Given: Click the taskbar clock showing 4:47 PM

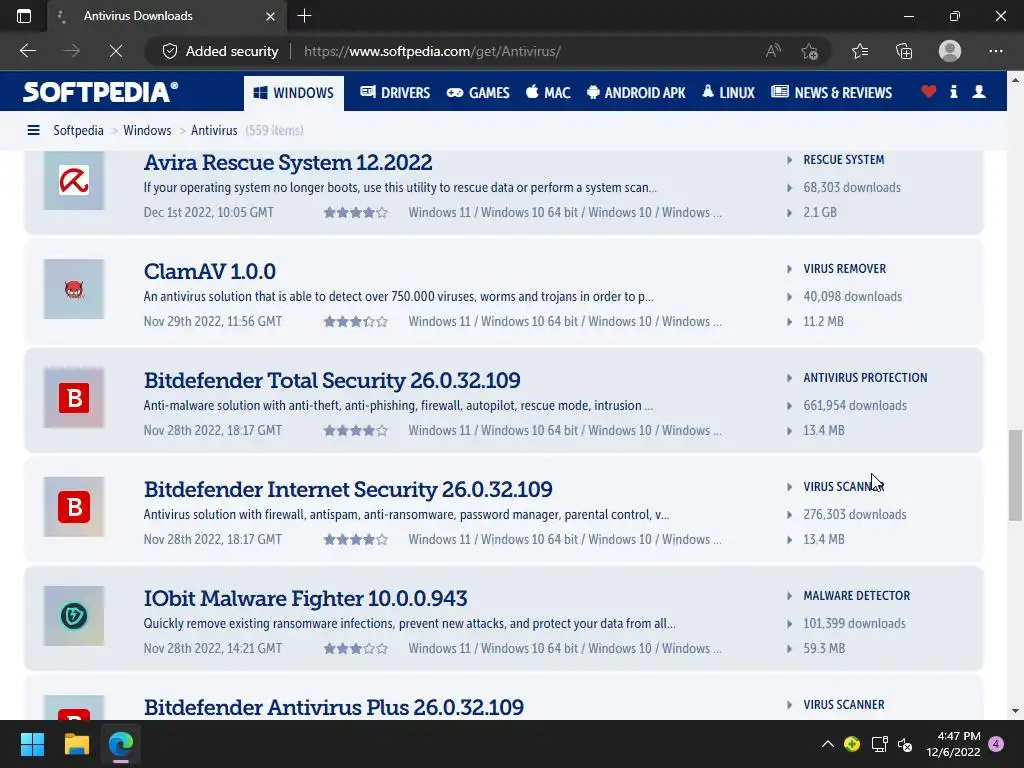Looking at the screenshot, I should [x=953, y=744].
